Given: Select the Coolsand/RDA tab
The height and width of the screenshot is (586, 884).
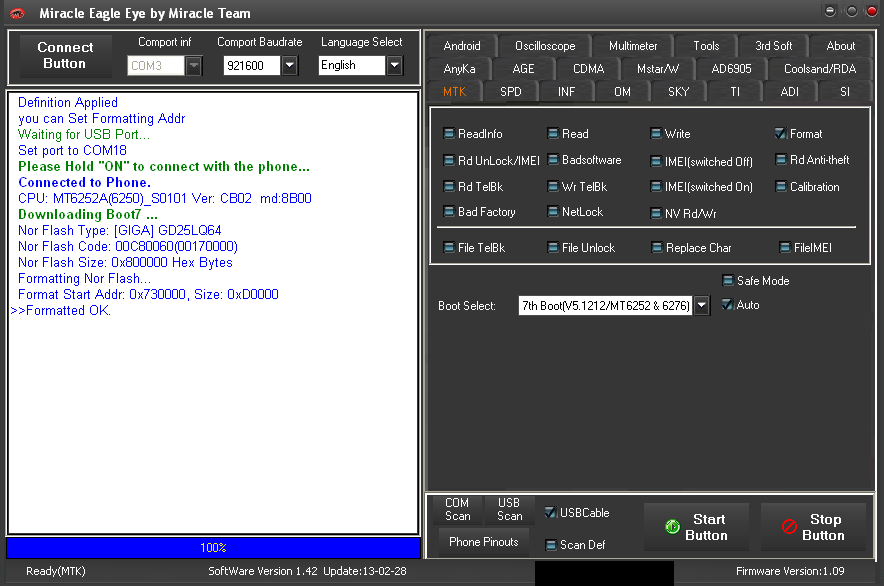Looking at the screenshot, I should [820, 69].
